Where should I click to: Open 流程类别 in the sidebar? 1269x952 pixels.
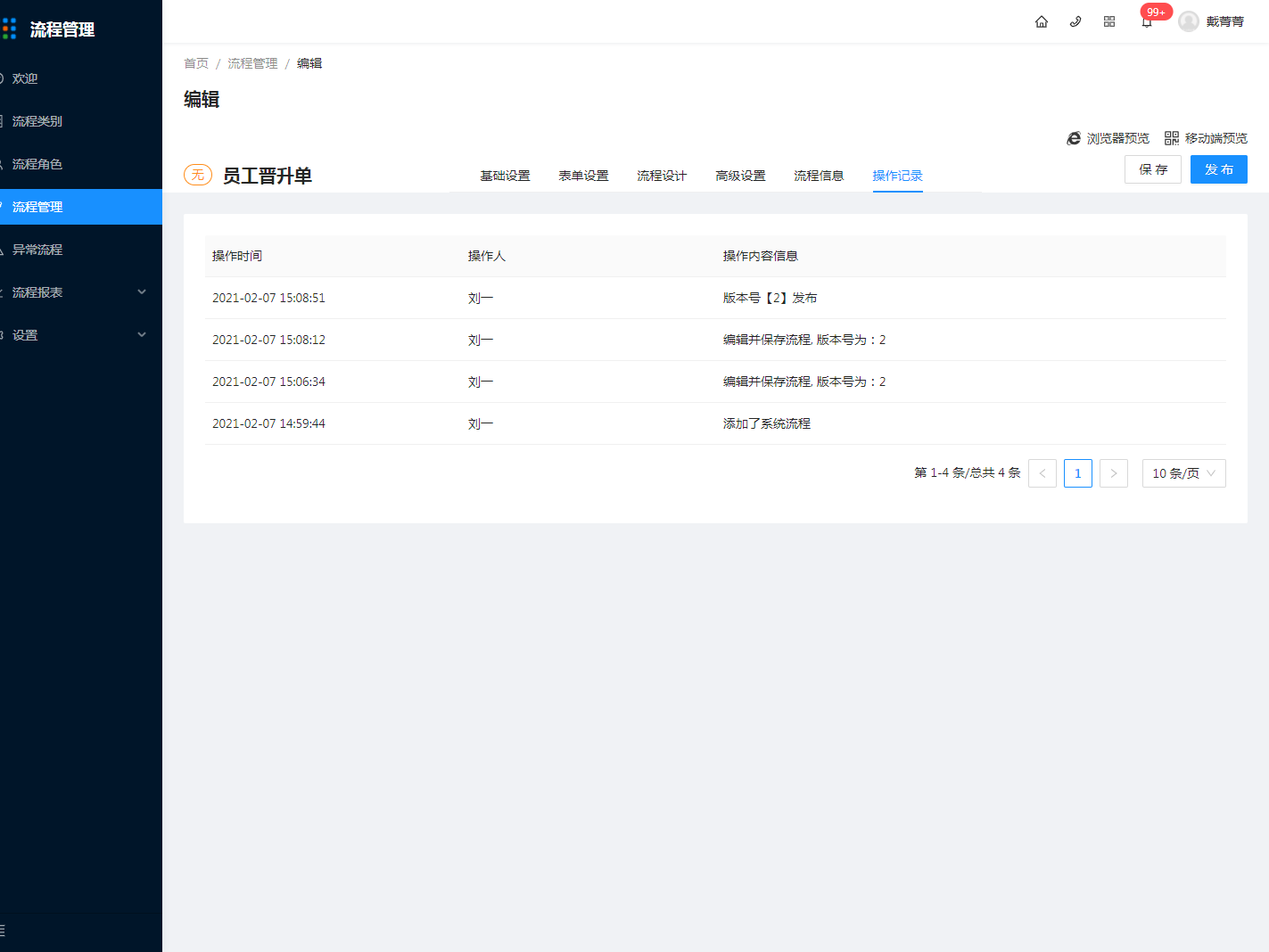[x=81, y=121]
